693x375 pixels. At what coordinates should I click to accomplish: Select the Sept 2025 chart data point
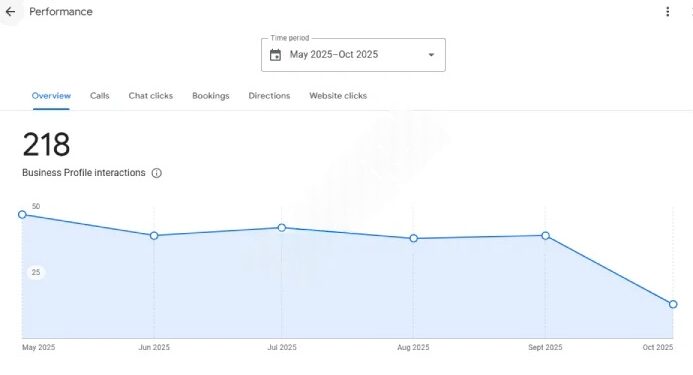coord(545,236)
